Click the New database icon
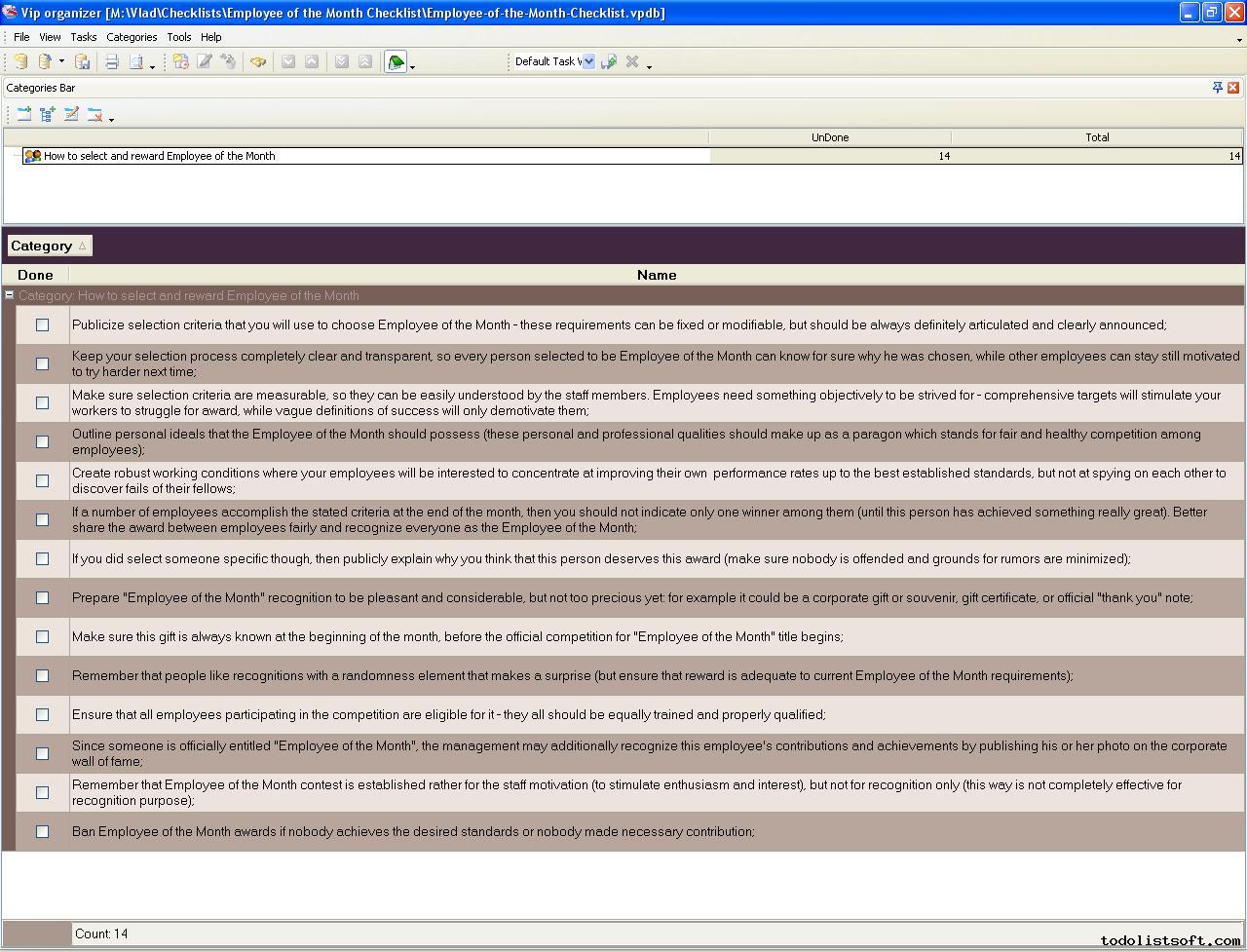The height and width of the screenshot is (952, 1247). [x=20, y=61]
